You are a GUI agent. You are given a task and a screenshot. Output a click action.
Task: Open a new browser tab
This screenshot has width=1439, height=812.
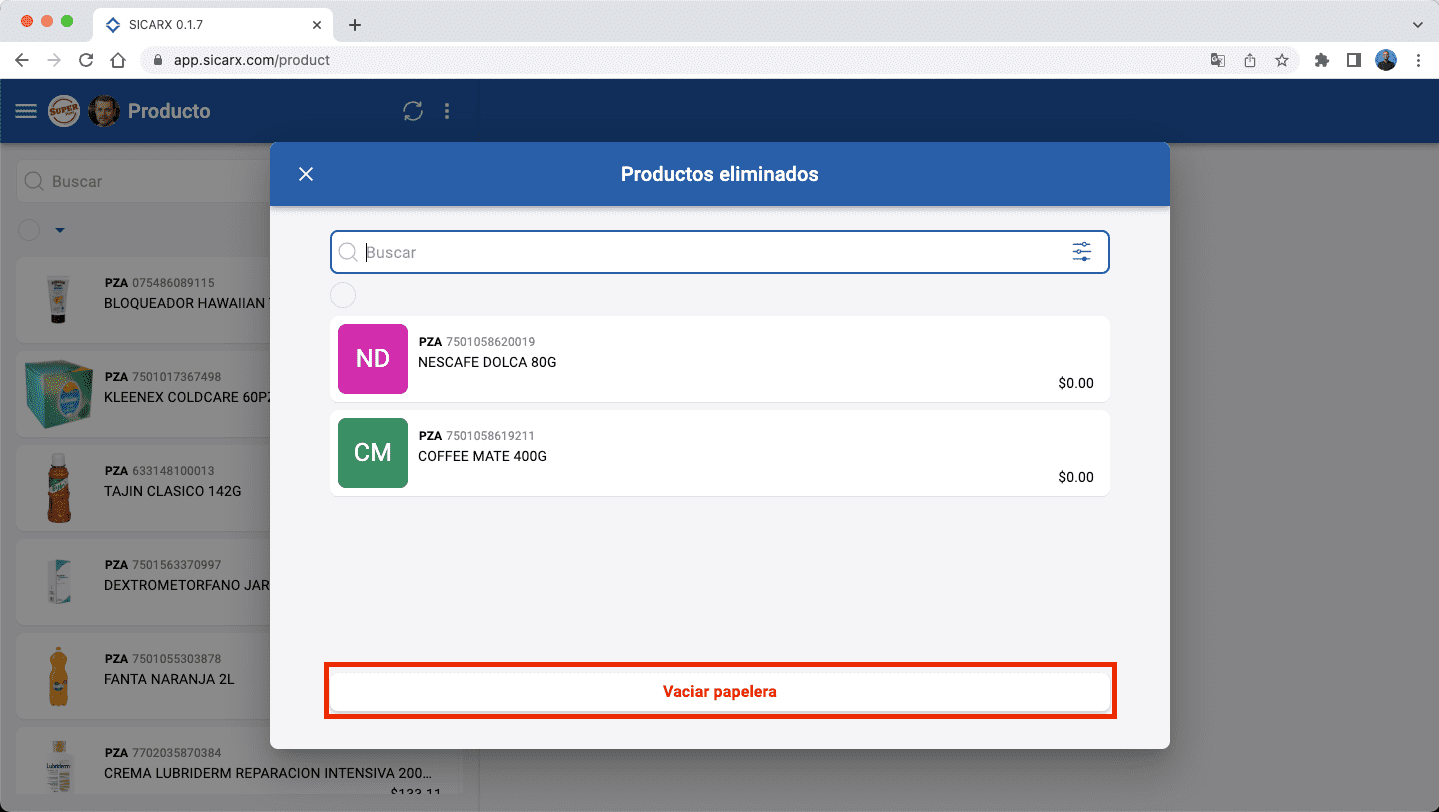pos(355,25)
